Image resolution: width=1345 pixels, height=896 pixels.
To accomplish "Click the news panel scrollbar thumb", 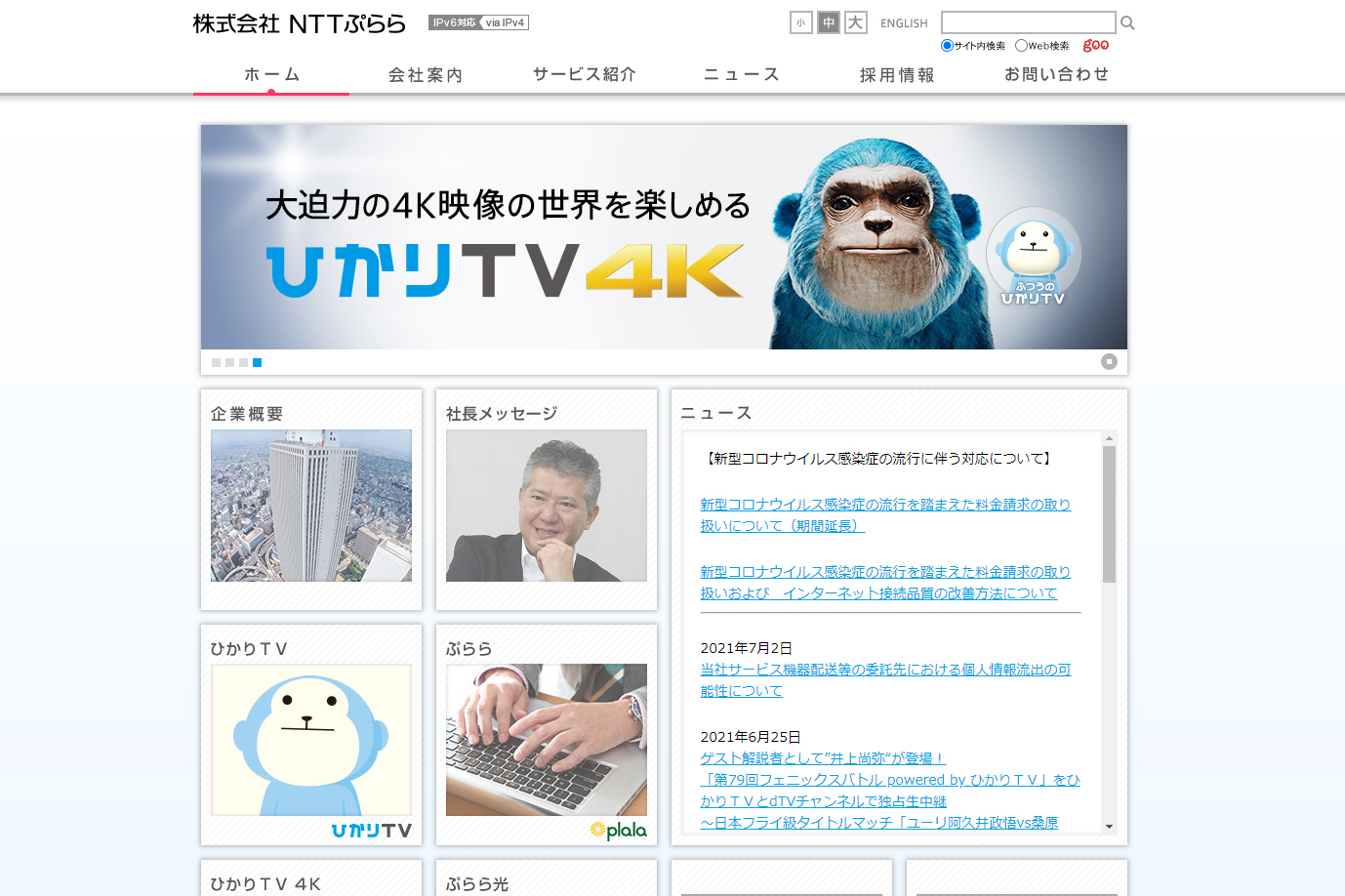I will point(1109,514).
